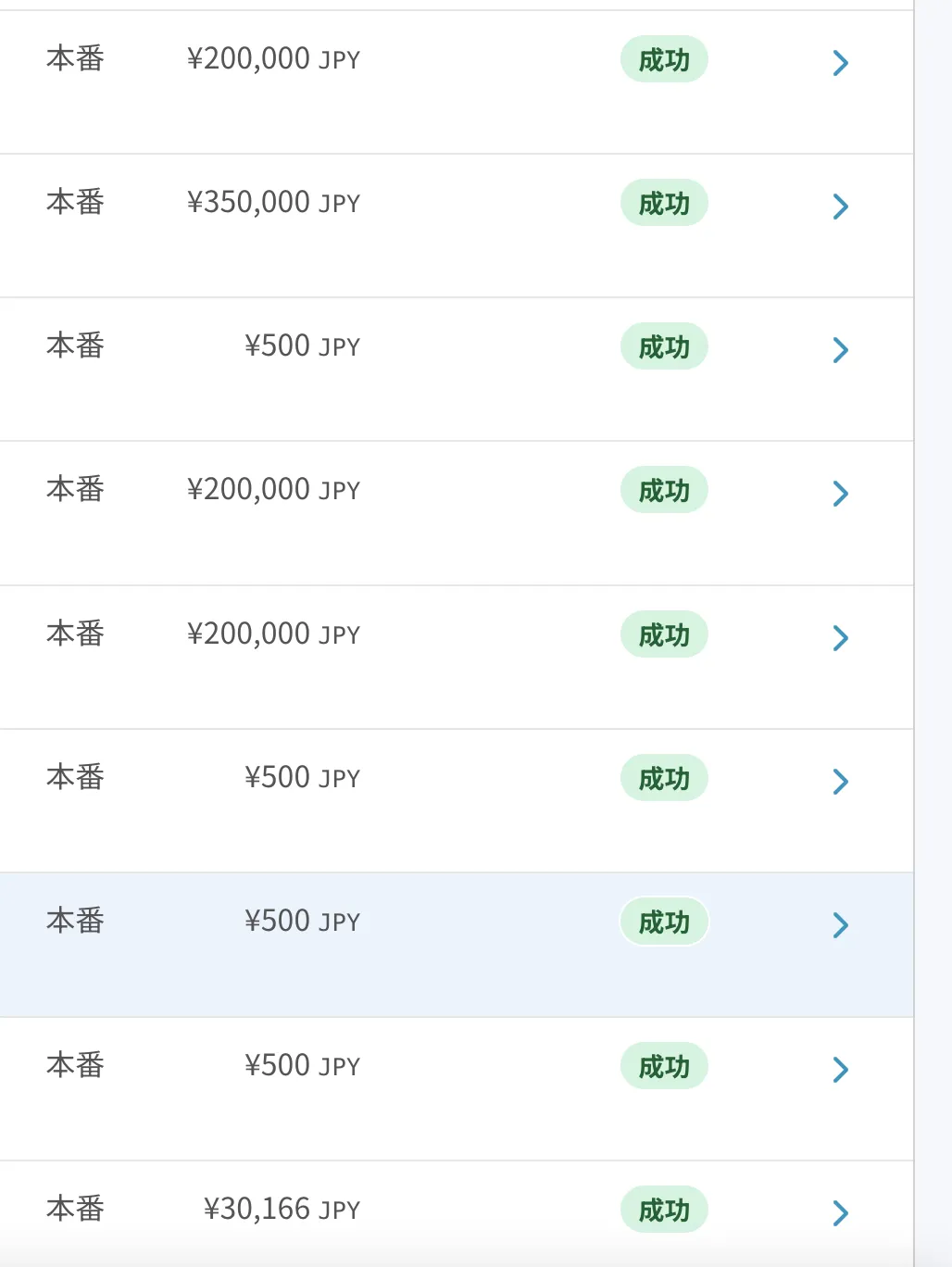
Task: Click the 成功 badge in the ¥350,000 row
Action: tap(664, 203)
